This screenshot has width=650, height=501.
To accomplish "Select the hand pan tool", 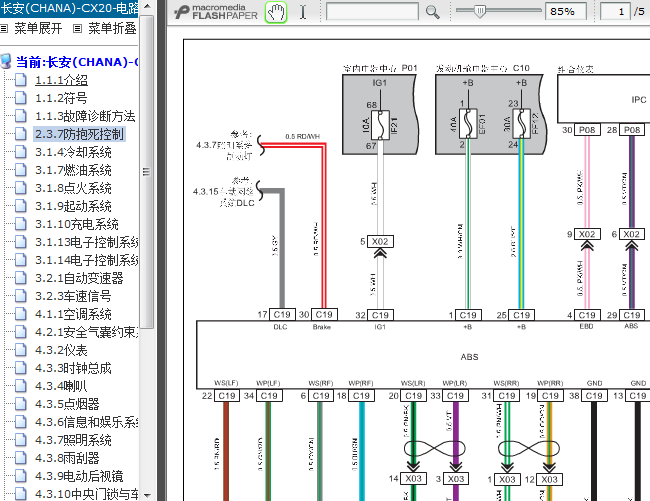I will (x=276, y=12).
